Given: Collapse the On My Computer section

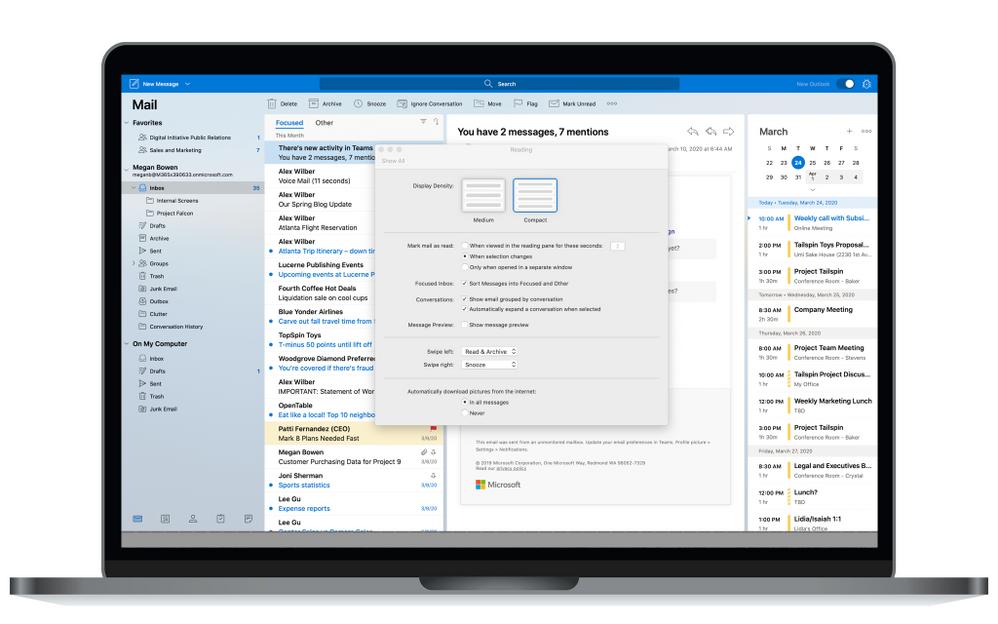Looking at the screenshot, I should click(x=127, y=344).
